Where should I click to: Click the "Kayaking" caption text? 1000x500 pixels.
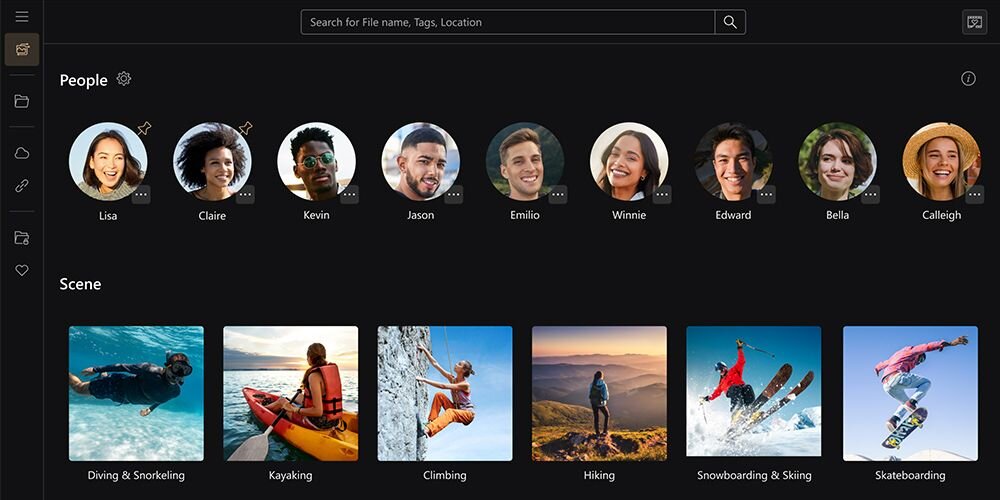tap(291, 476)
